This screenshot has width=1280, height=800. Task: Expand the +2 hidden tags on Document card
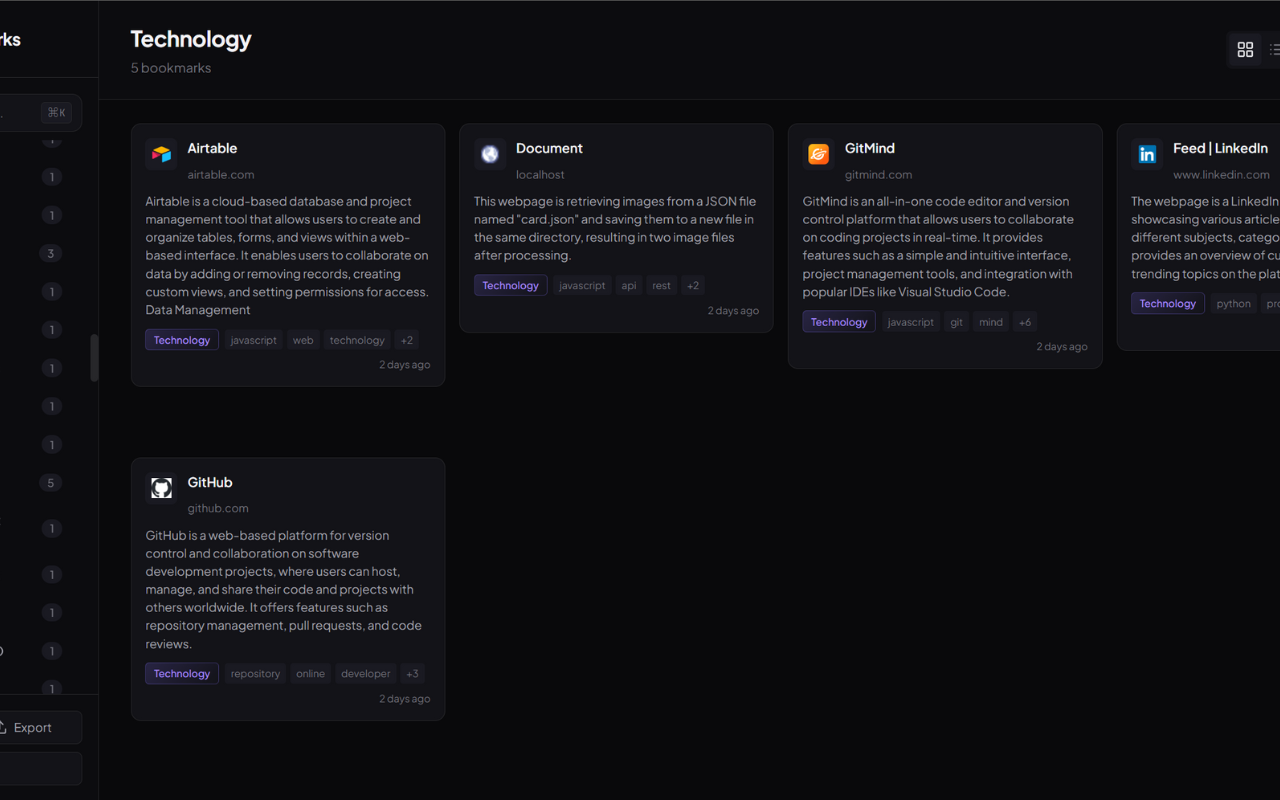pos(693,285)
